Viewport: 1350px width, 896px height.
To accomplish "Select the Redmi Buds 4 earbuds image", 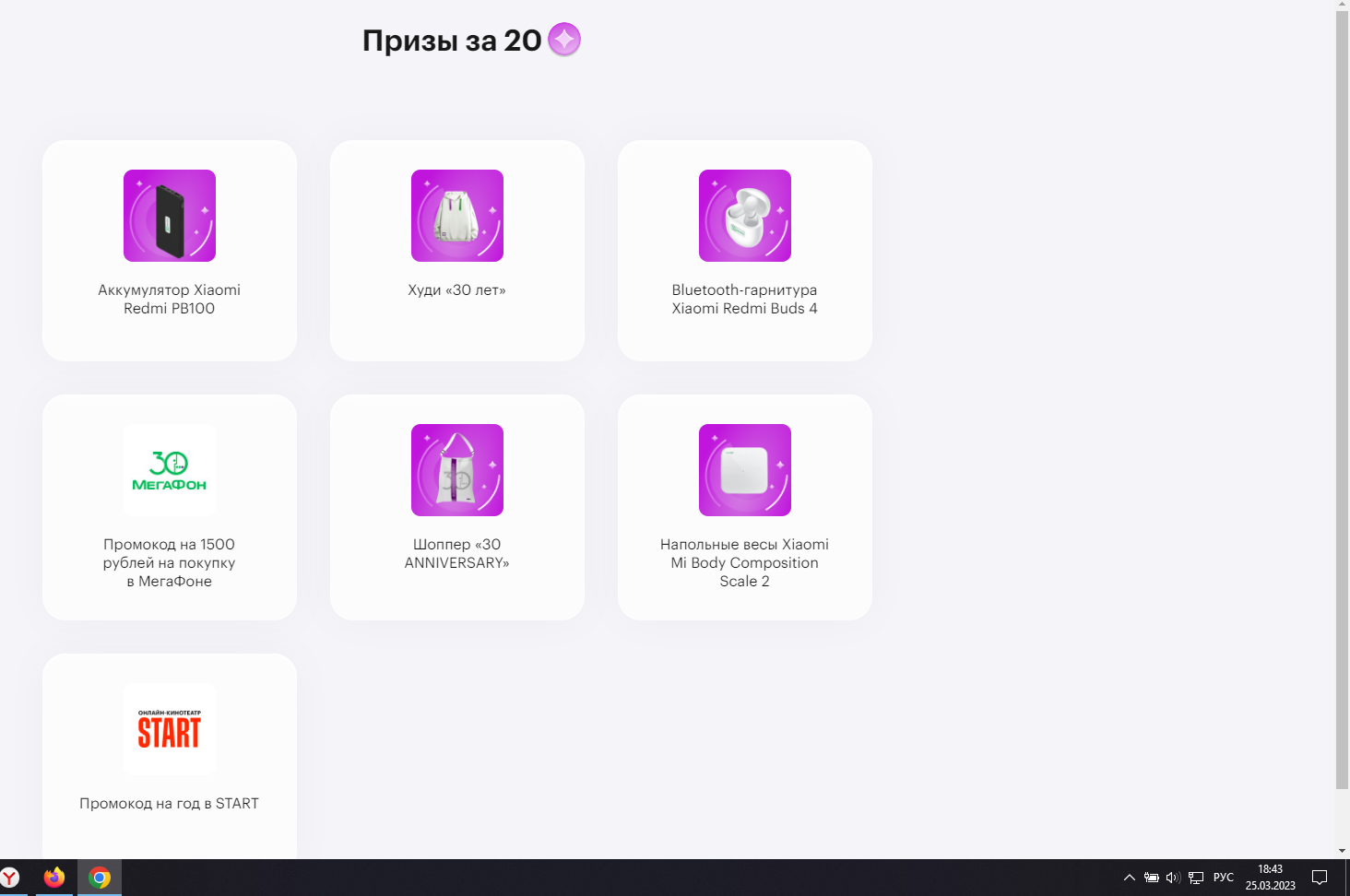I will (x=745, y=216).
